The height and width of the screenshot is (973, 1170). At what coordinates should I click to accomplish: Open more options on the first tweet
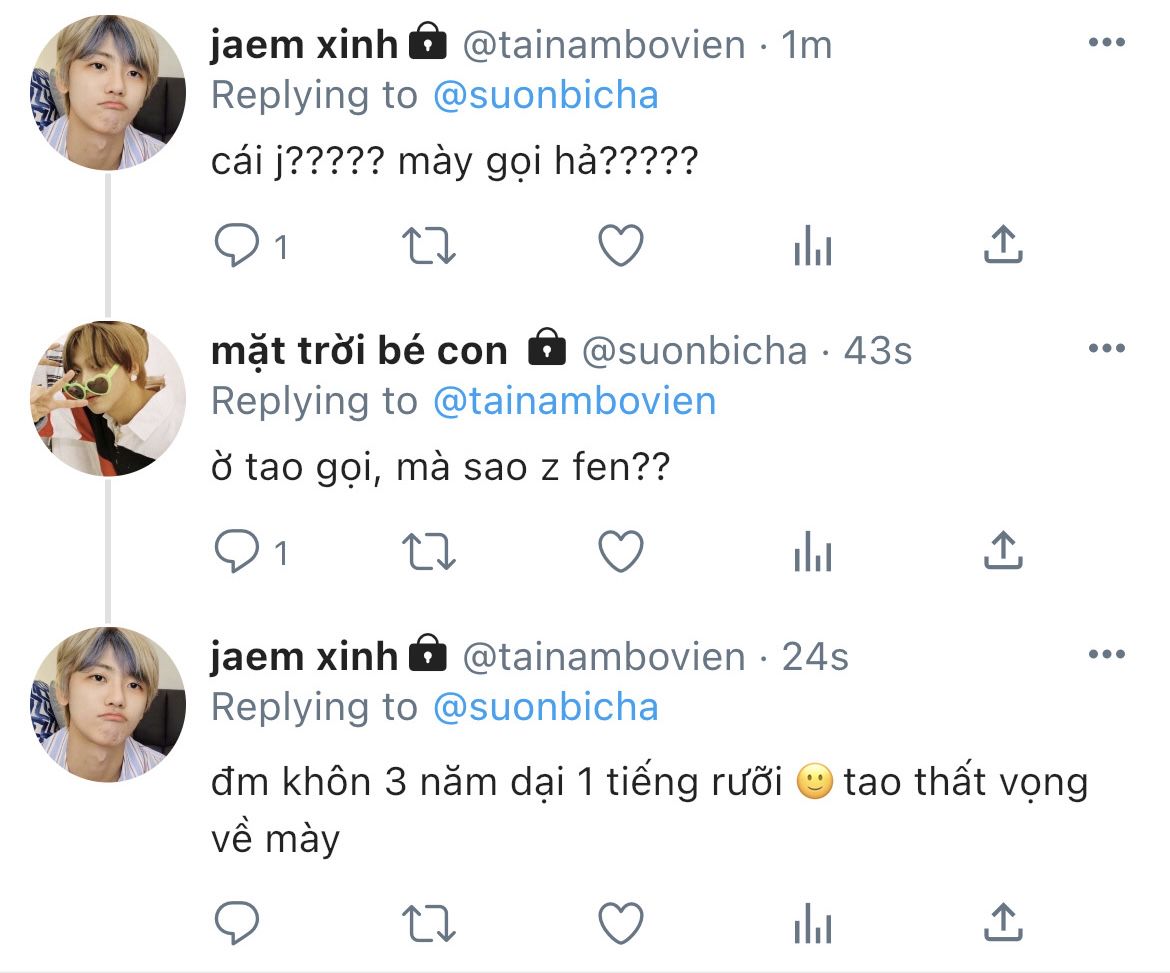tap(1106, 43)
